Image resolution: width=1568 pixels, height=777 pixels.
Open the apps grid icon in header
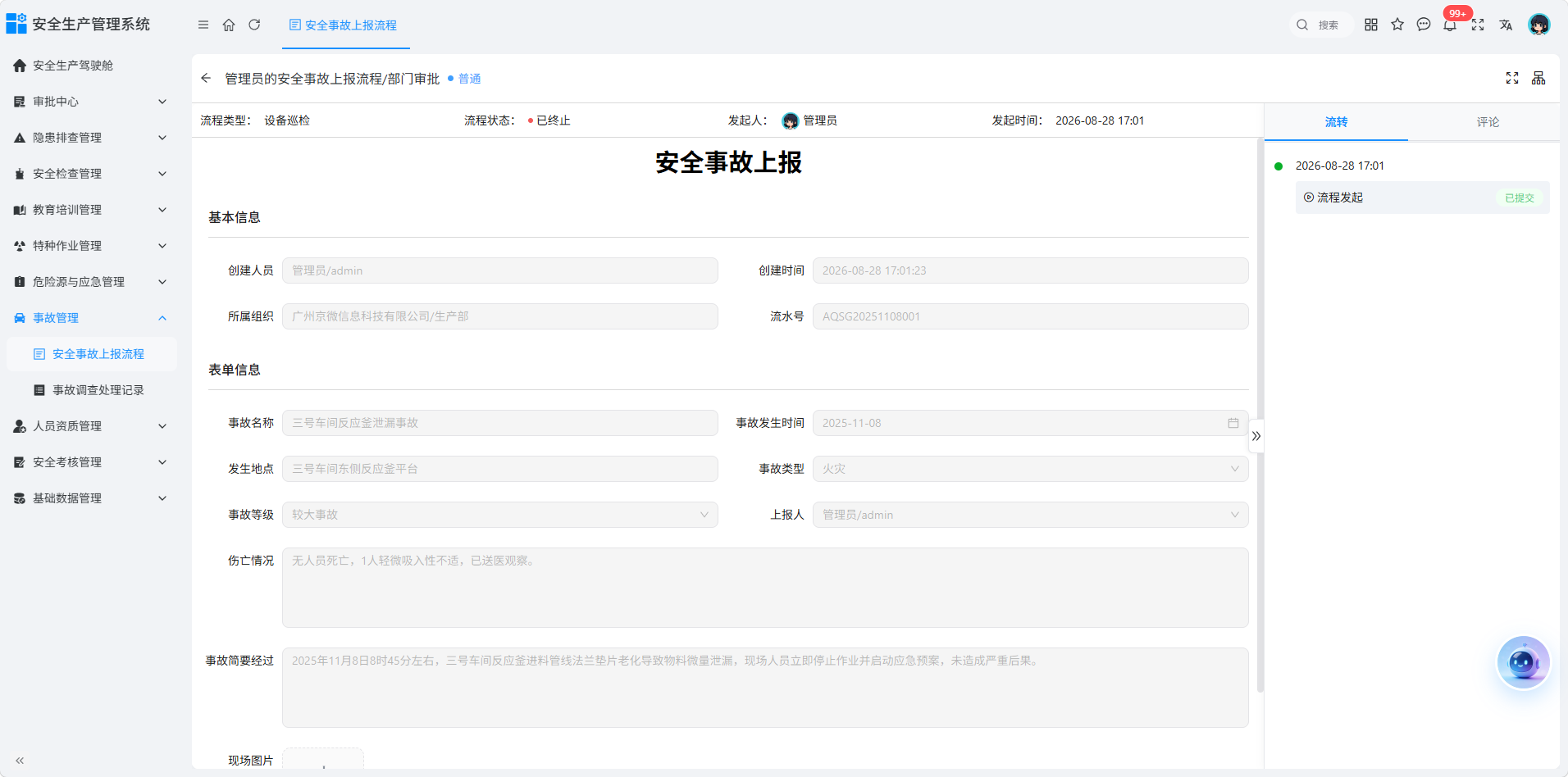(1371, 25)
